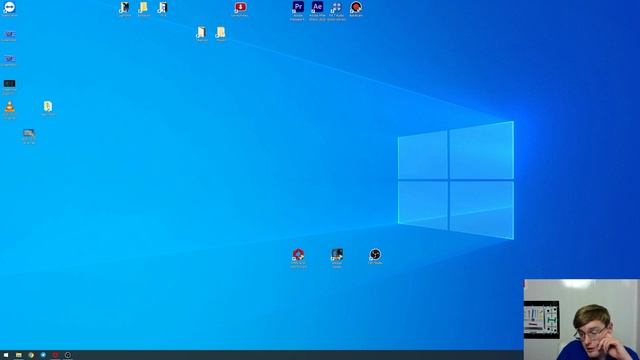Launch Adobe Premiere Pro from desktop
The image size is (640, 360).
pyautogui.click(x=298, y=7)
